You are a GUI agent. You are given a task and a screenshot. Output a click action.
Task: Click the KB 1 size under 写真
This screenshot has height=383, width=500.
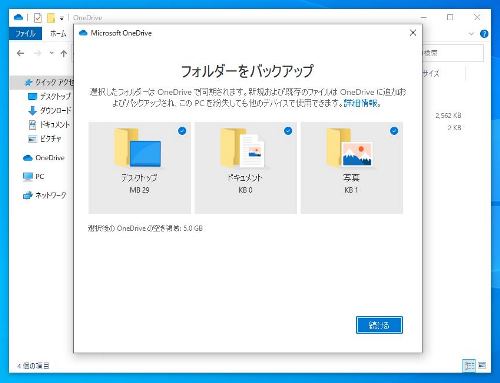(x=351, y=190)
